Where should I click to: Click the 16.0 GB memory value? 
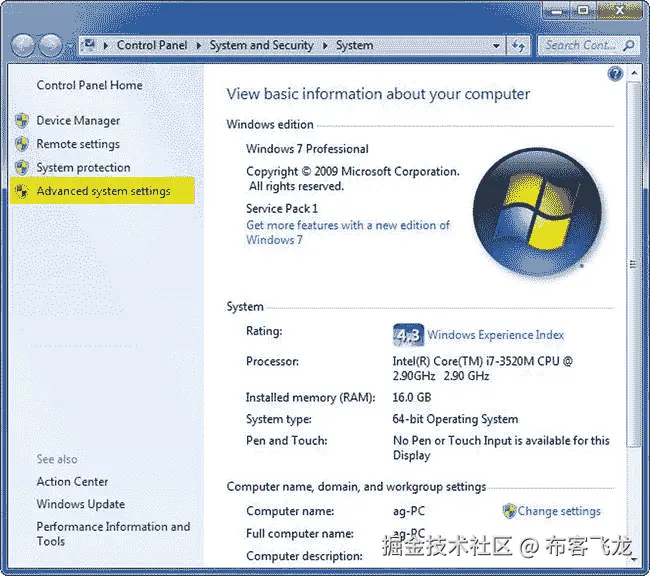pyautogui.click(x=412, y=397)
